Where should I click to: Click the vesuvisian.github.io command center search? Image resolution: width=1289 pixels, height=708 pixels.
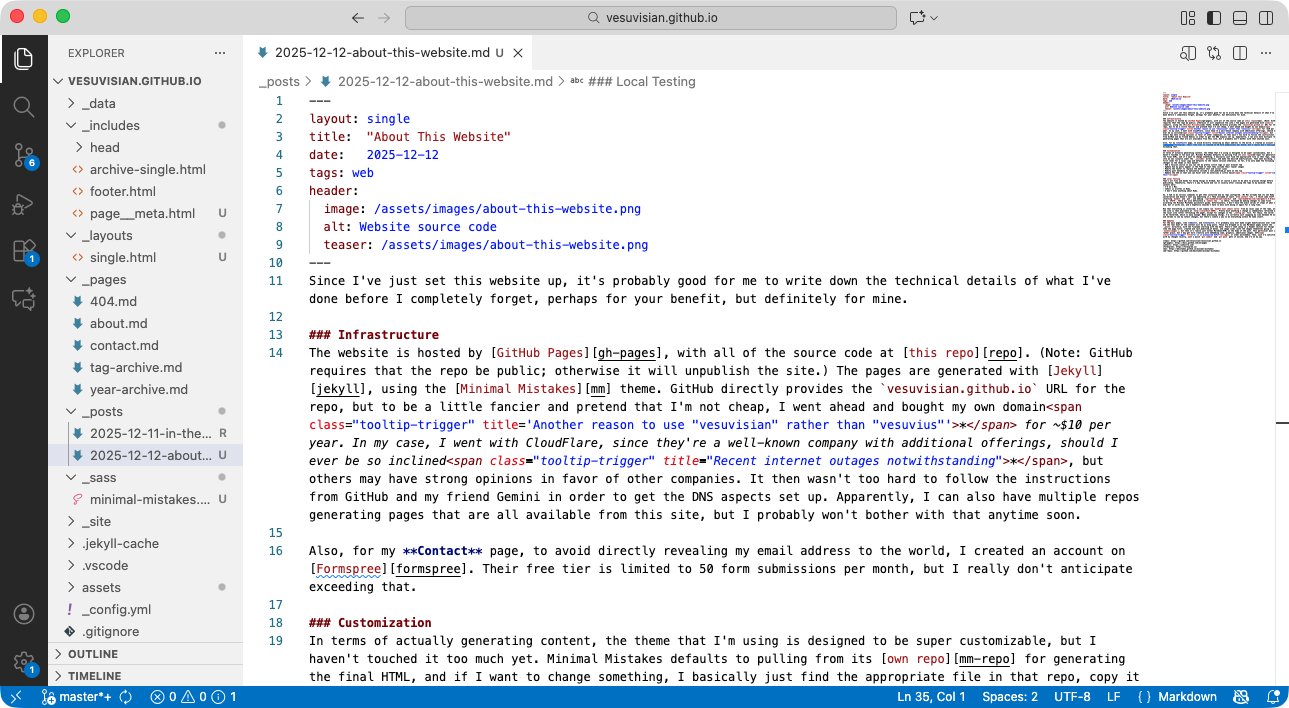click(x=650, y=18)
